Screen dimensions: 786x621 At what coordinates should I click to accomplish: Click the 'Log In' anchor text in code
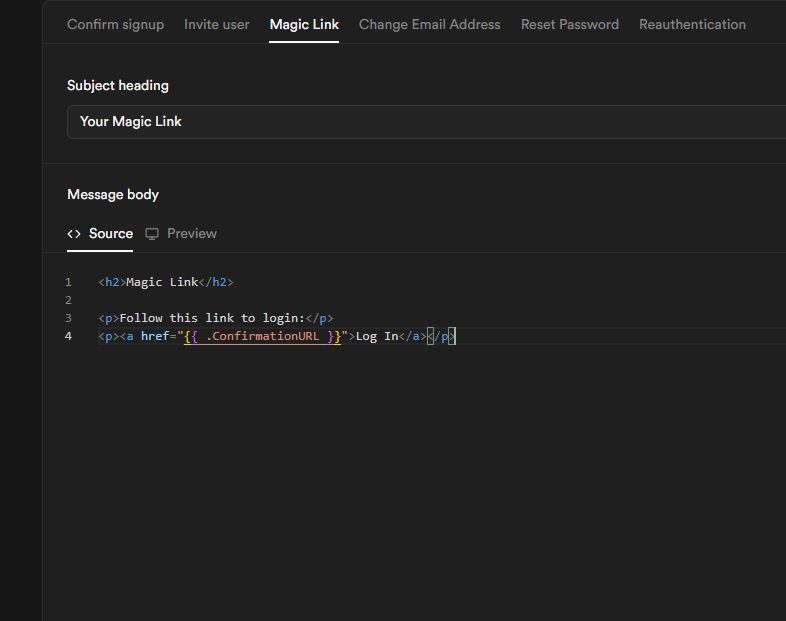377,337
